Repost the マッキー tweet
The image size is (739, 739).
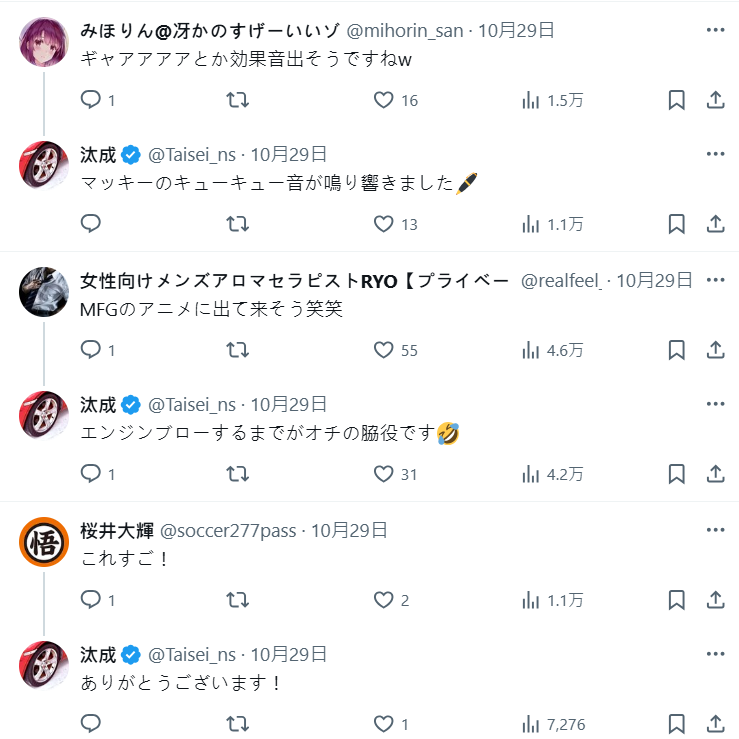pyautogui.click(x=238, y=224)
